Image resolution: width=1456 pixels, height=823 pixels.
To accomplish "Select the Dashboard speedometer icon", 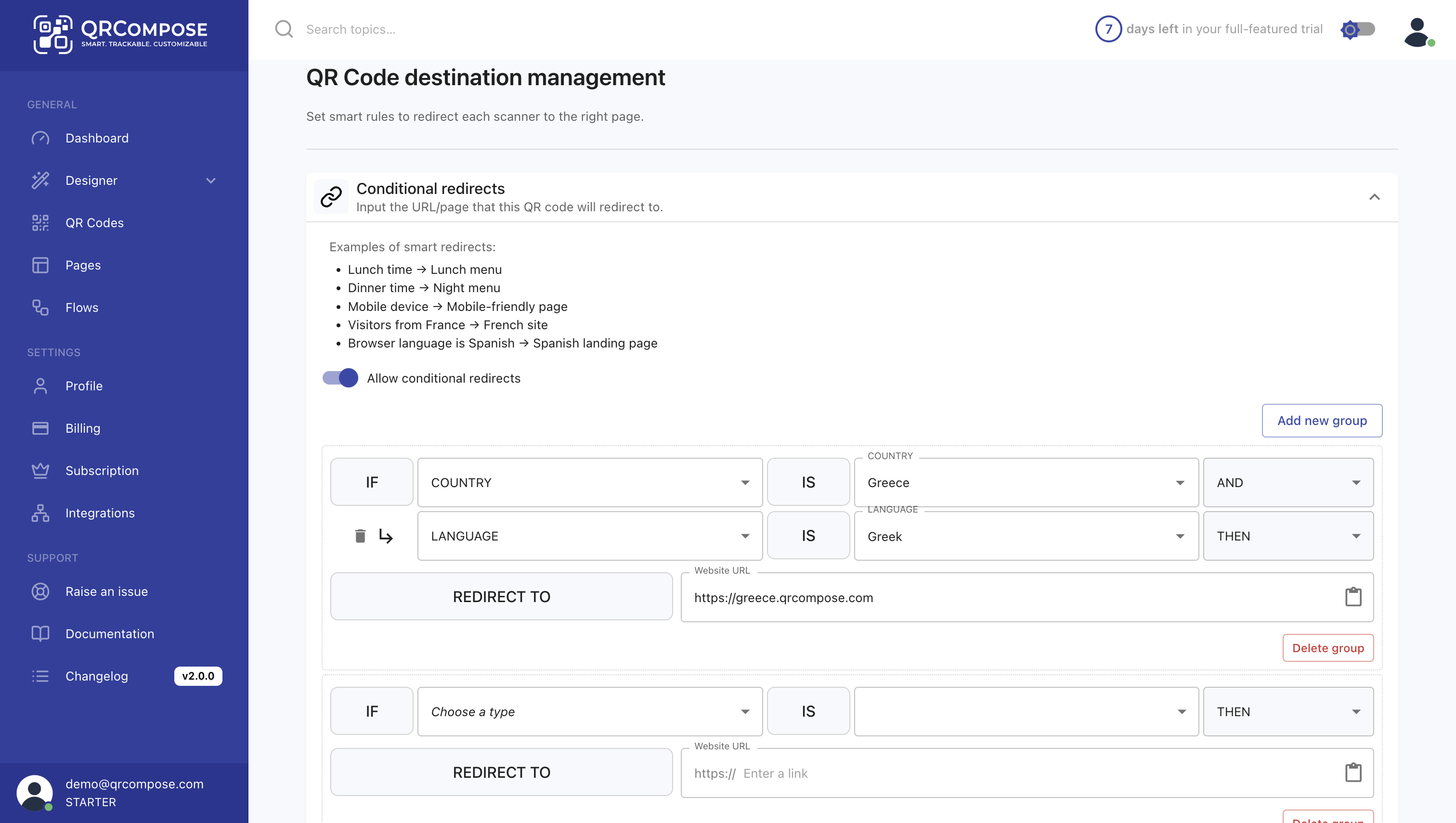I will pos(40,138).
